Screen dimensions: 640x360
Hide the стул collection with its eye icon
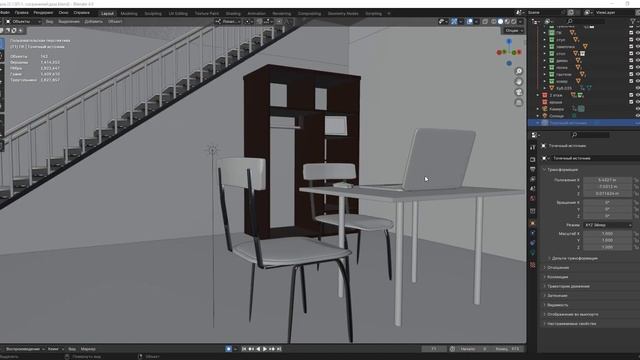point(638,40)
